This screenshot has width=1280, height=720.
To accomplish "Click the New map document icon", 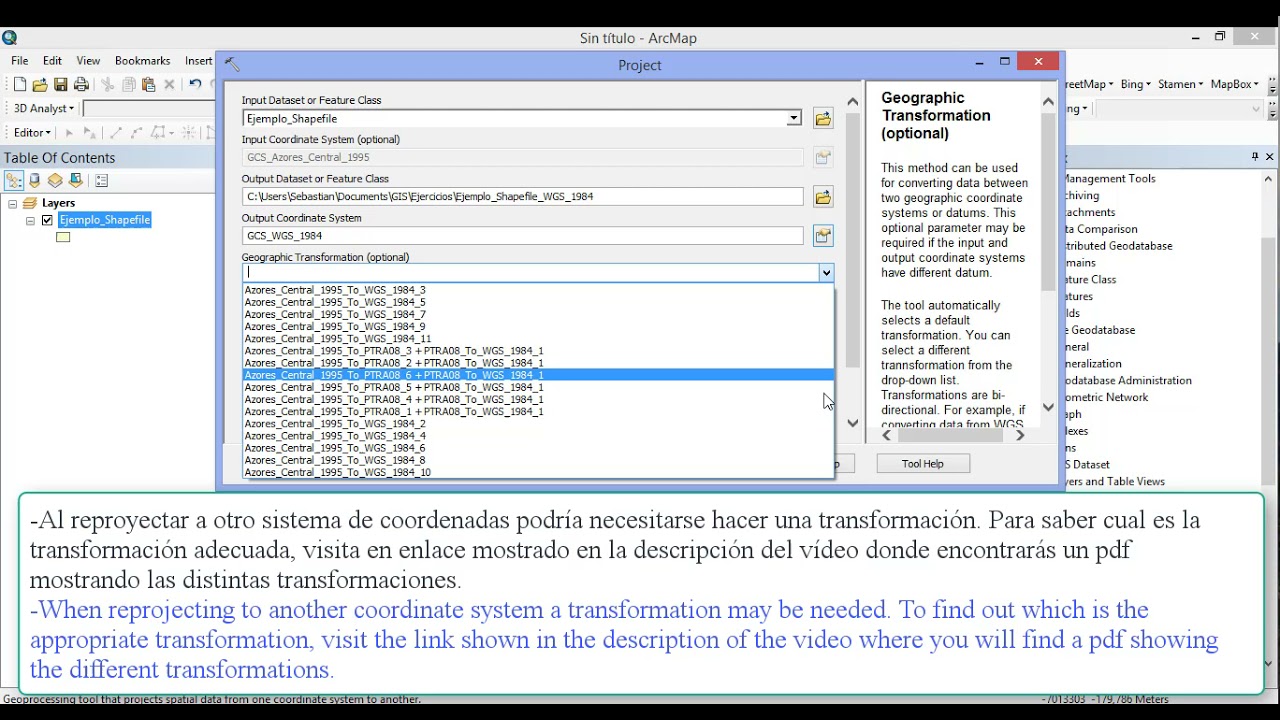I will point(19,85).
